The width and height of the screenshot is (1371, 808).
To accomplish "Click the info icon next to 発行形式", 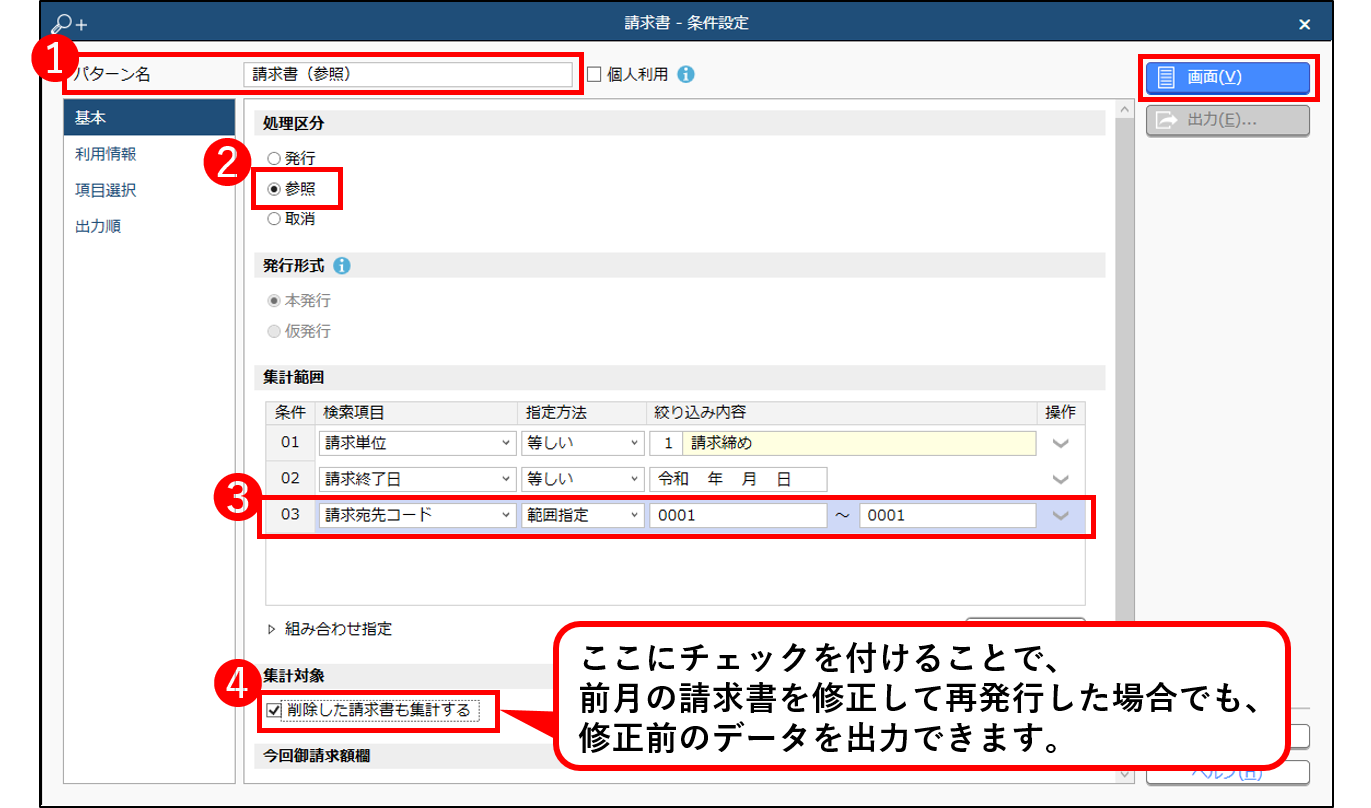I will point(342,266).
